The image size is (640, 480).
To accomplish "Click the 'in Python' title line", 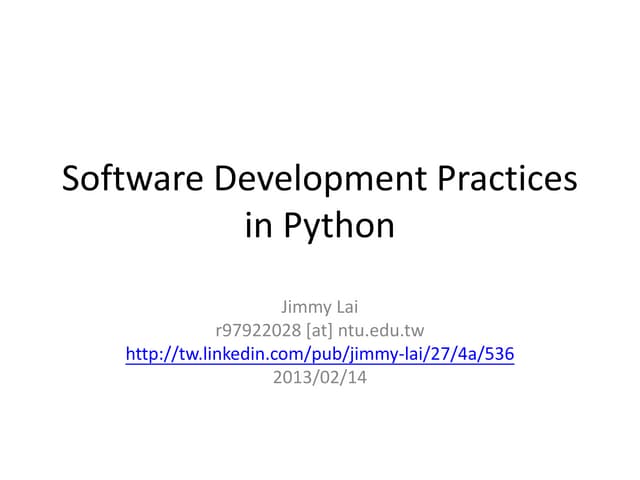I will pyautogui.click(x=320, y=225).
